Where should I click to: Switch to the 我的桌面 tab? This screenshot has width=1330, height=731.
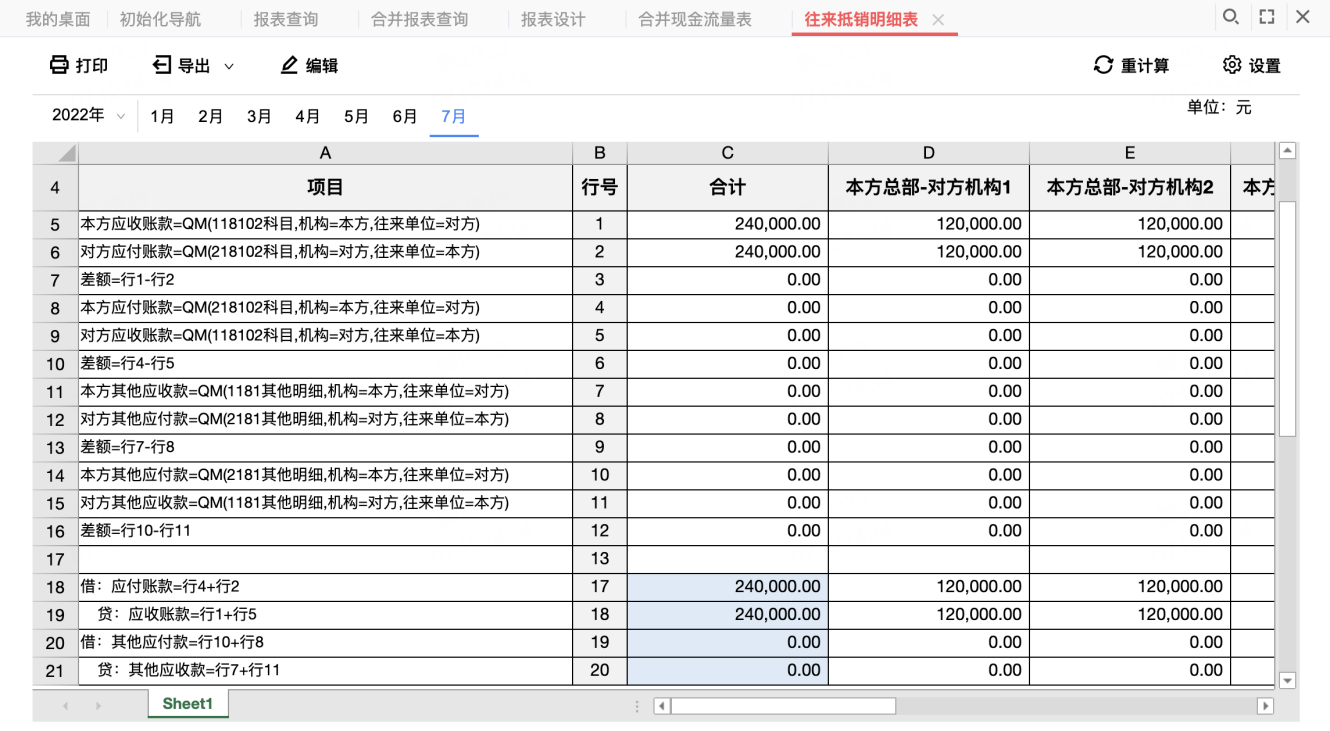(58, 19)
